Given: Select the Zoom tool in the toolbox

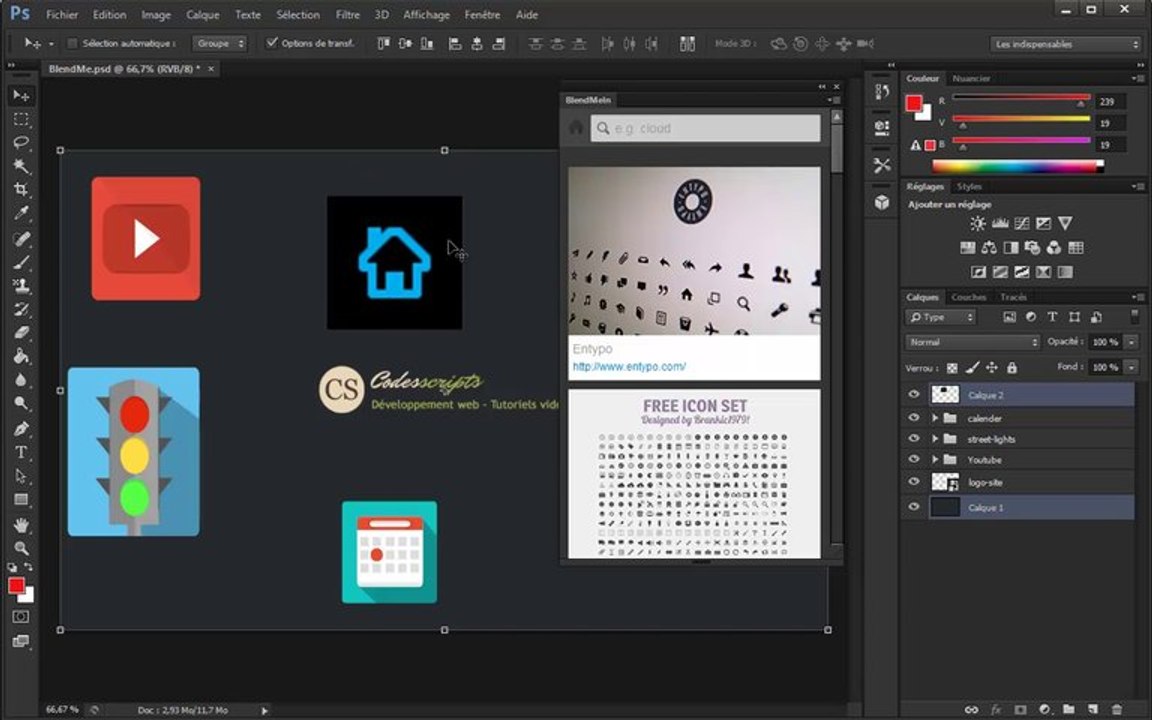Looking at the screenshot, I should (x=21, y=548).
